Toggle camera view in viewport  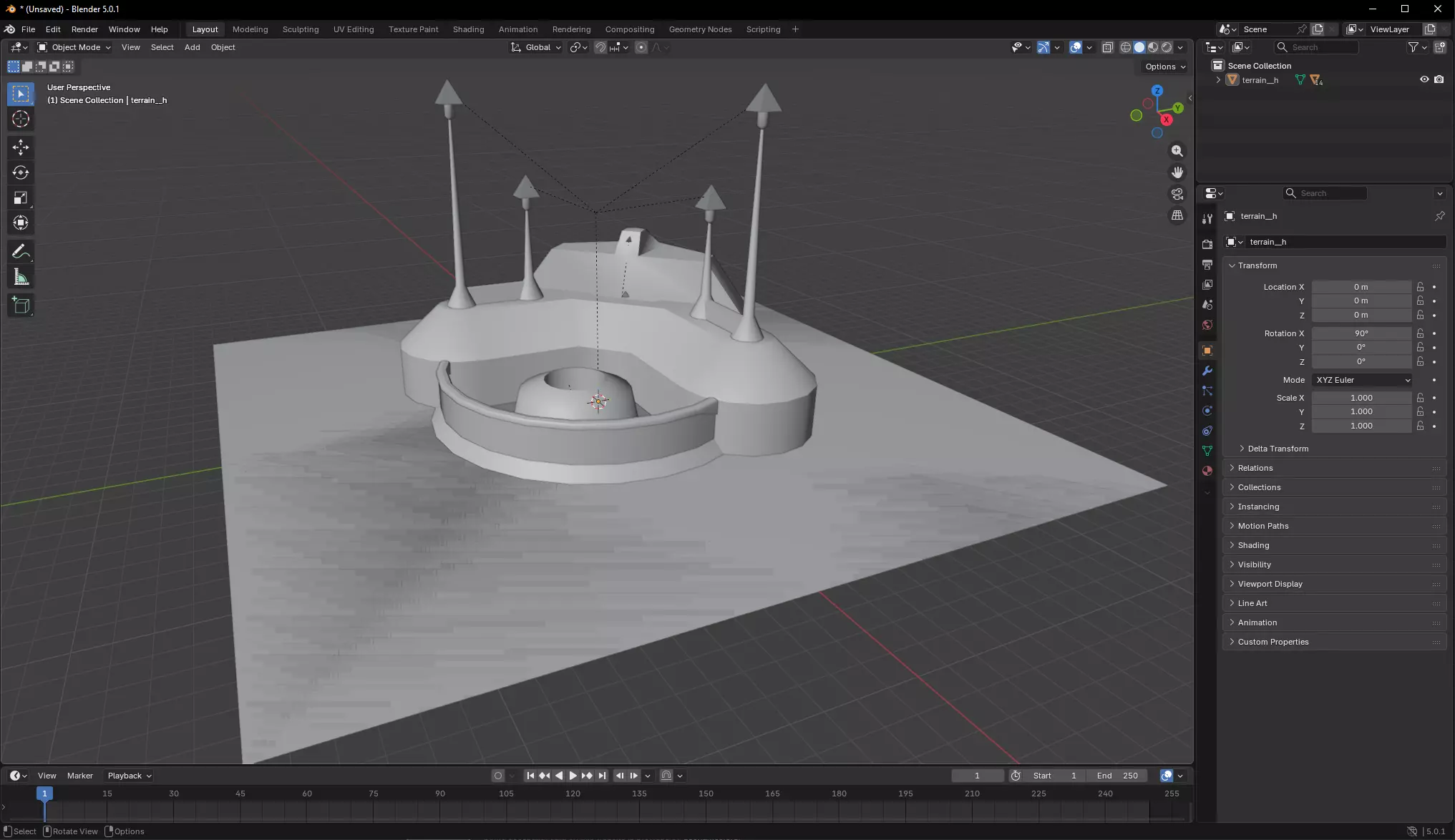click(1177, 194)
